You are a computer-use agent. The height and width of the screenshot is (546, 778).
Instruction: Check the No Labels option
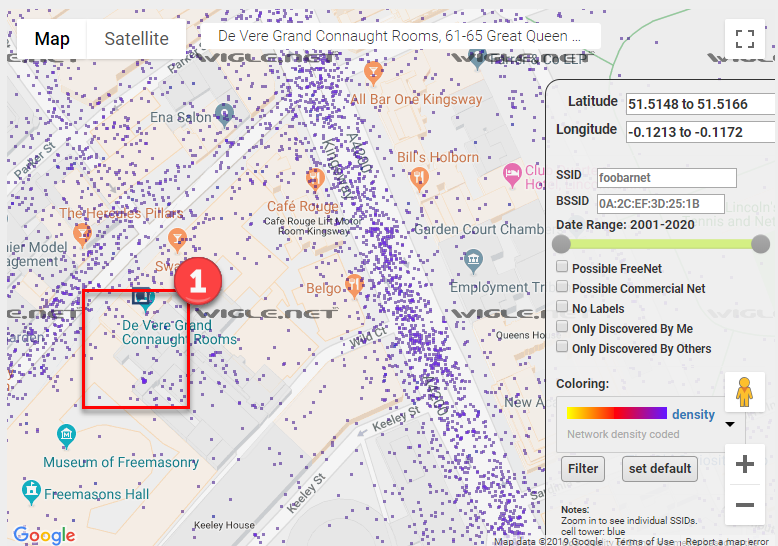pos(562,306)
